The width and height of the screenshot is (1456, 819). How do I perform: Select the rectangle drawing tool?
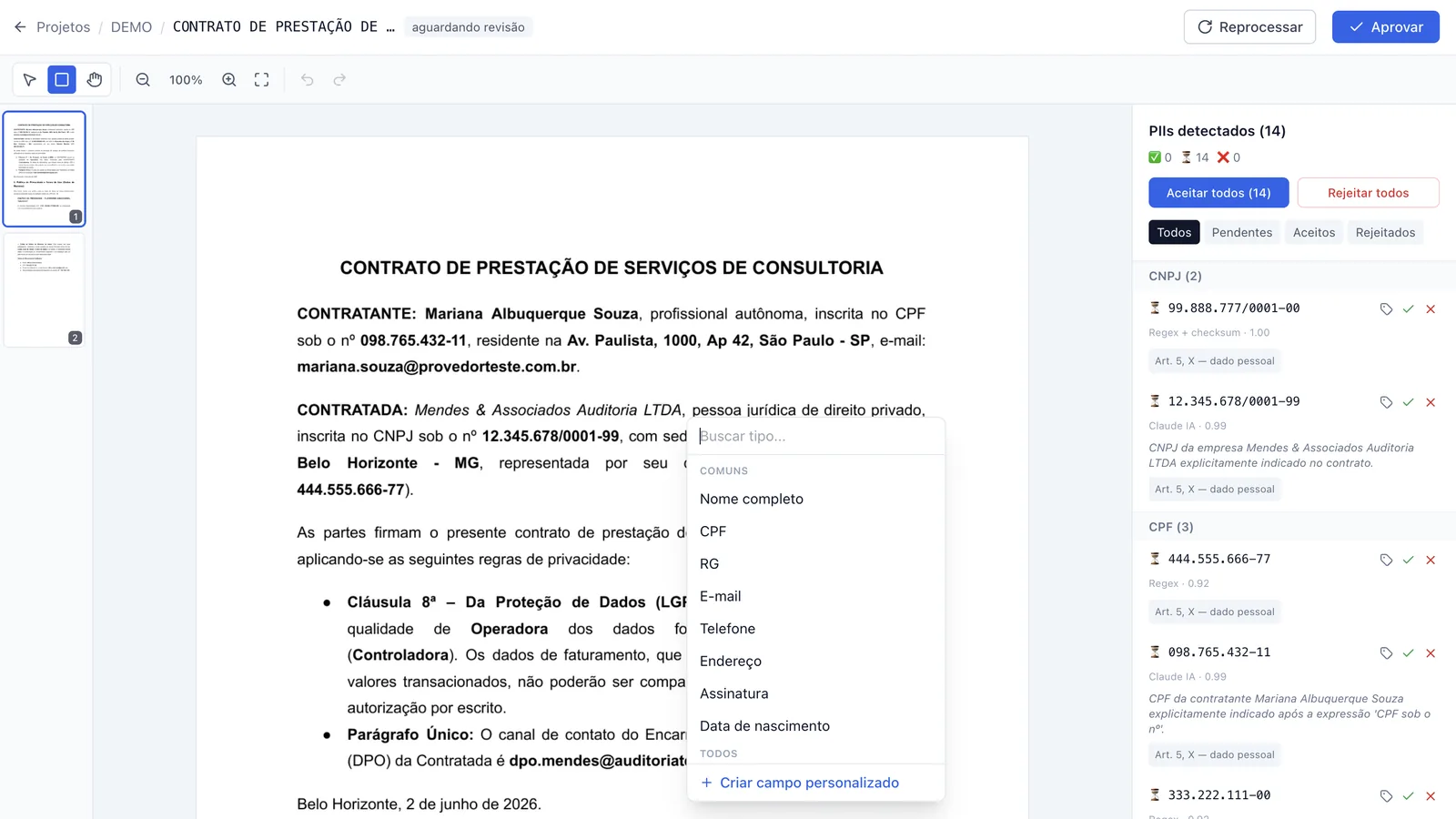[x=62, y=80]
